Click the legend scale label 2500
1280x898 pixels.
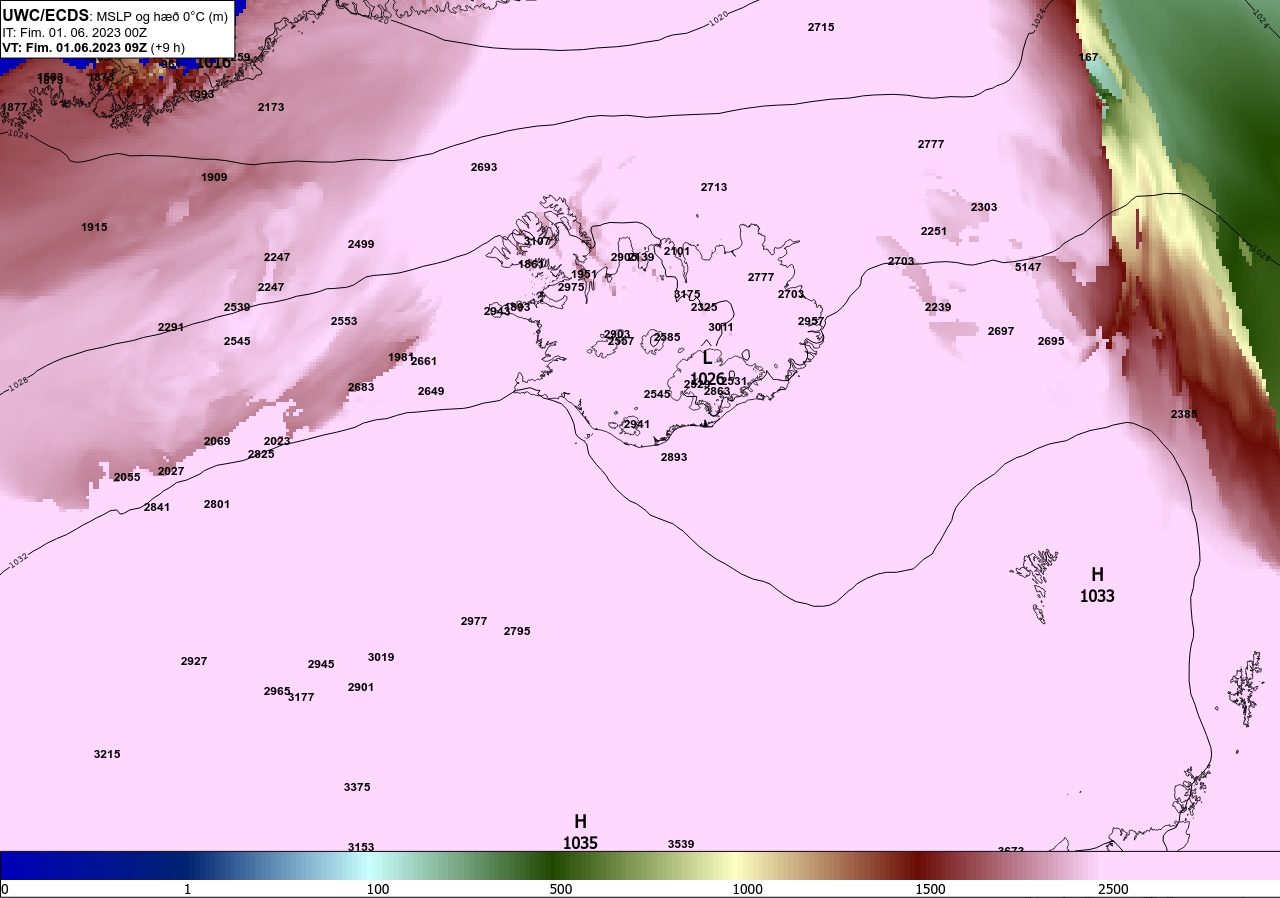coord(1113,889)
